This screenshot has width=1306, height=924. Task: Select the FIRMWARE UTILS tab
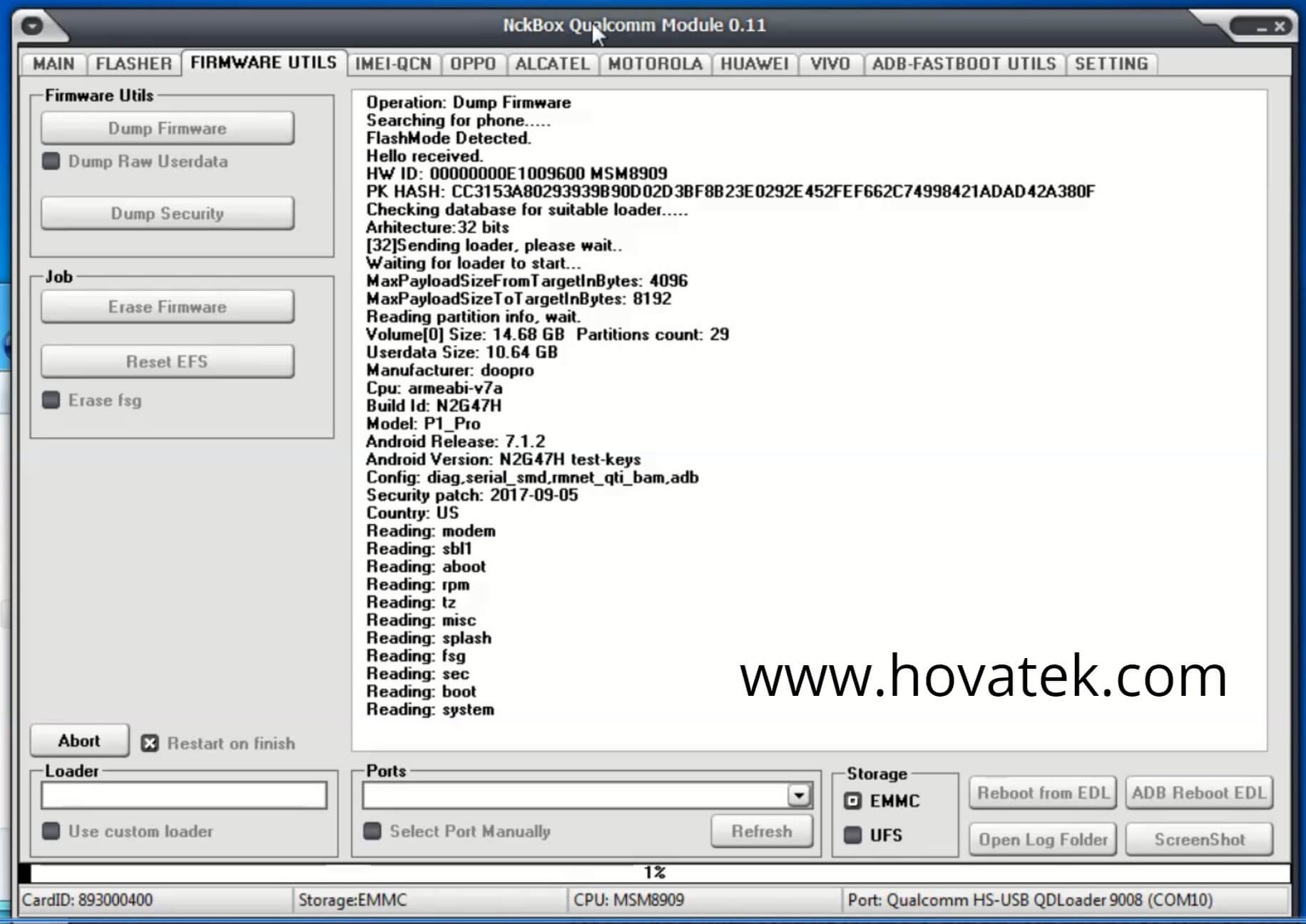pyautogui.click(x=263, y=63)
